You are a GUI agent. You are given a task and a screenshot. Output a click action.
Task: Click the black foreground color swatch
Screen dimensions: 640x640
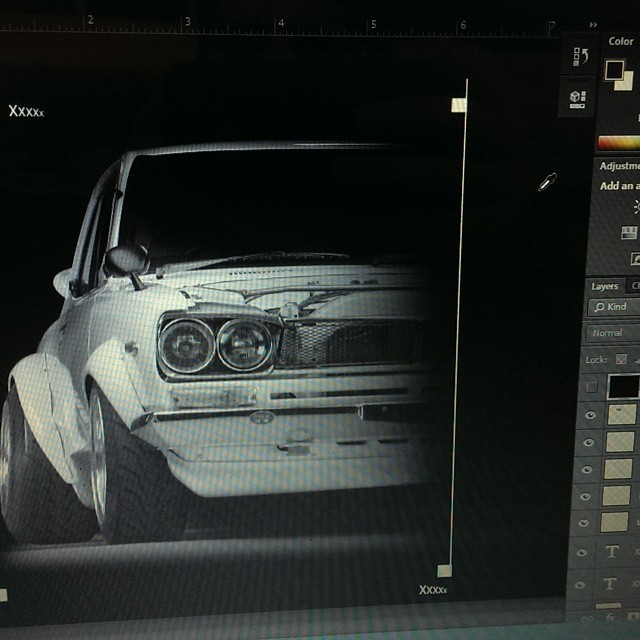614,70
